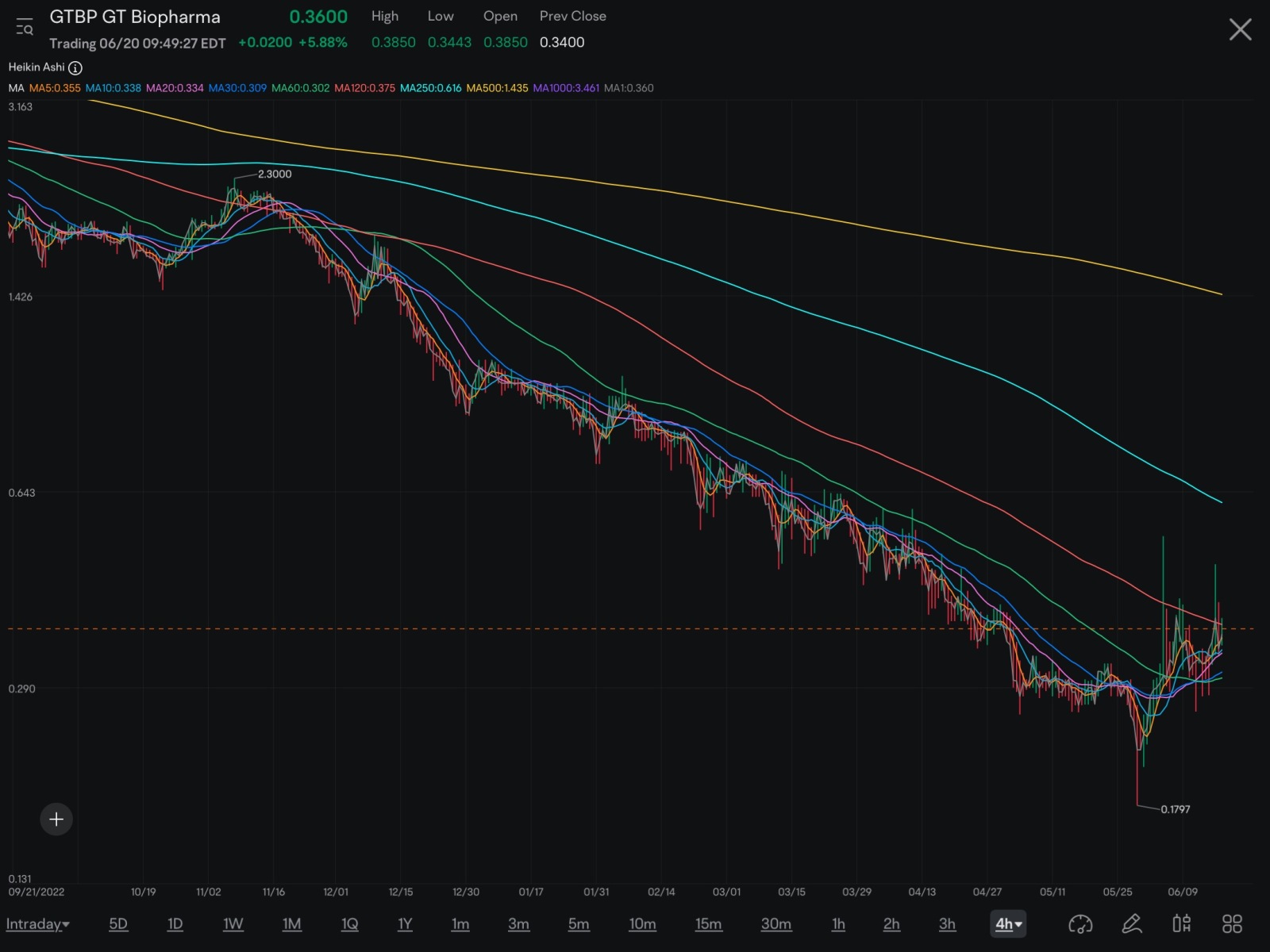This screenshot has height=952, width=1270.
Task: Click the 0.290 price axis label
Action: 21,689
